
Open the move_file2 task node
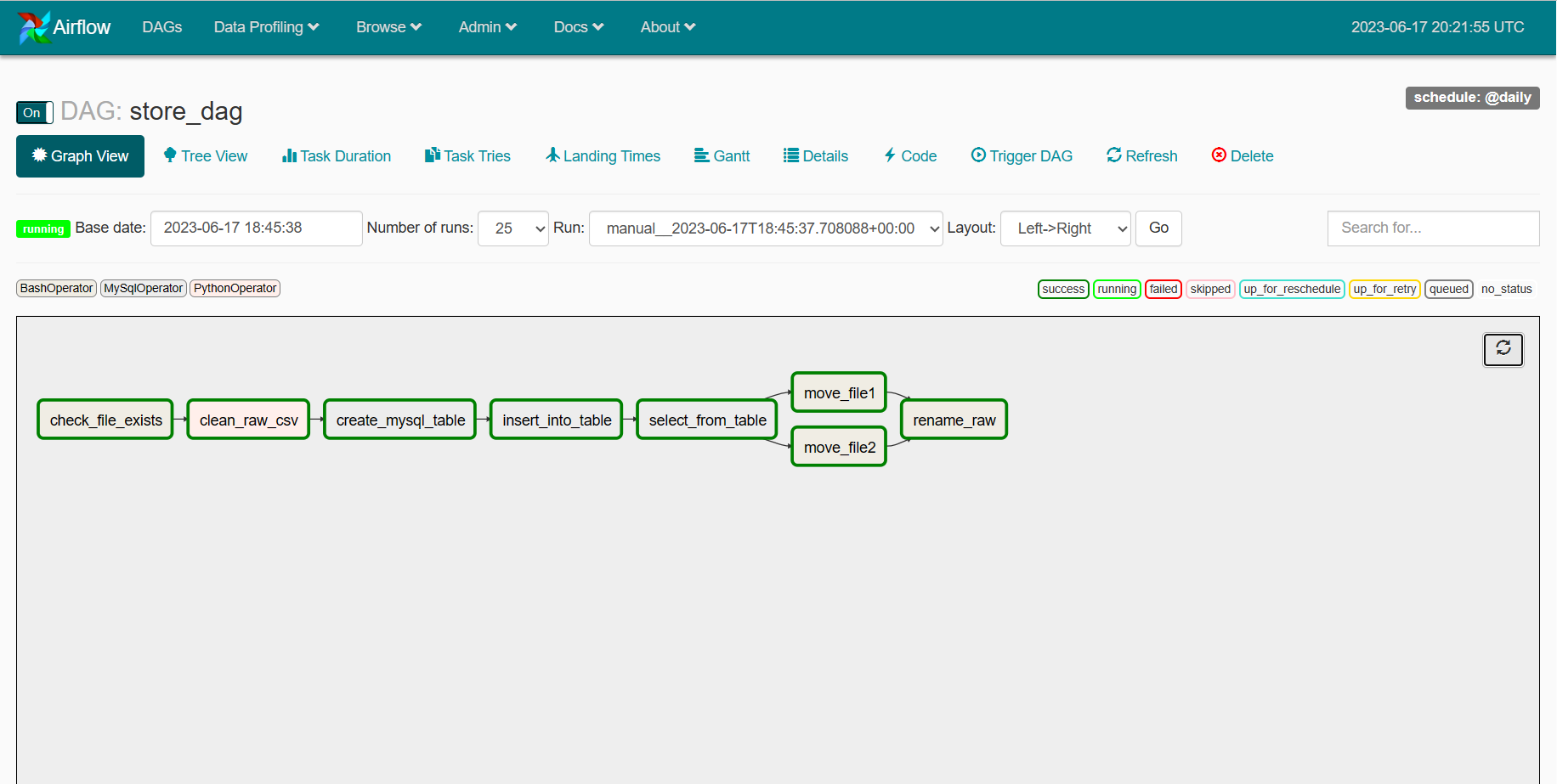pyautogui.click(x=839, y=447)
